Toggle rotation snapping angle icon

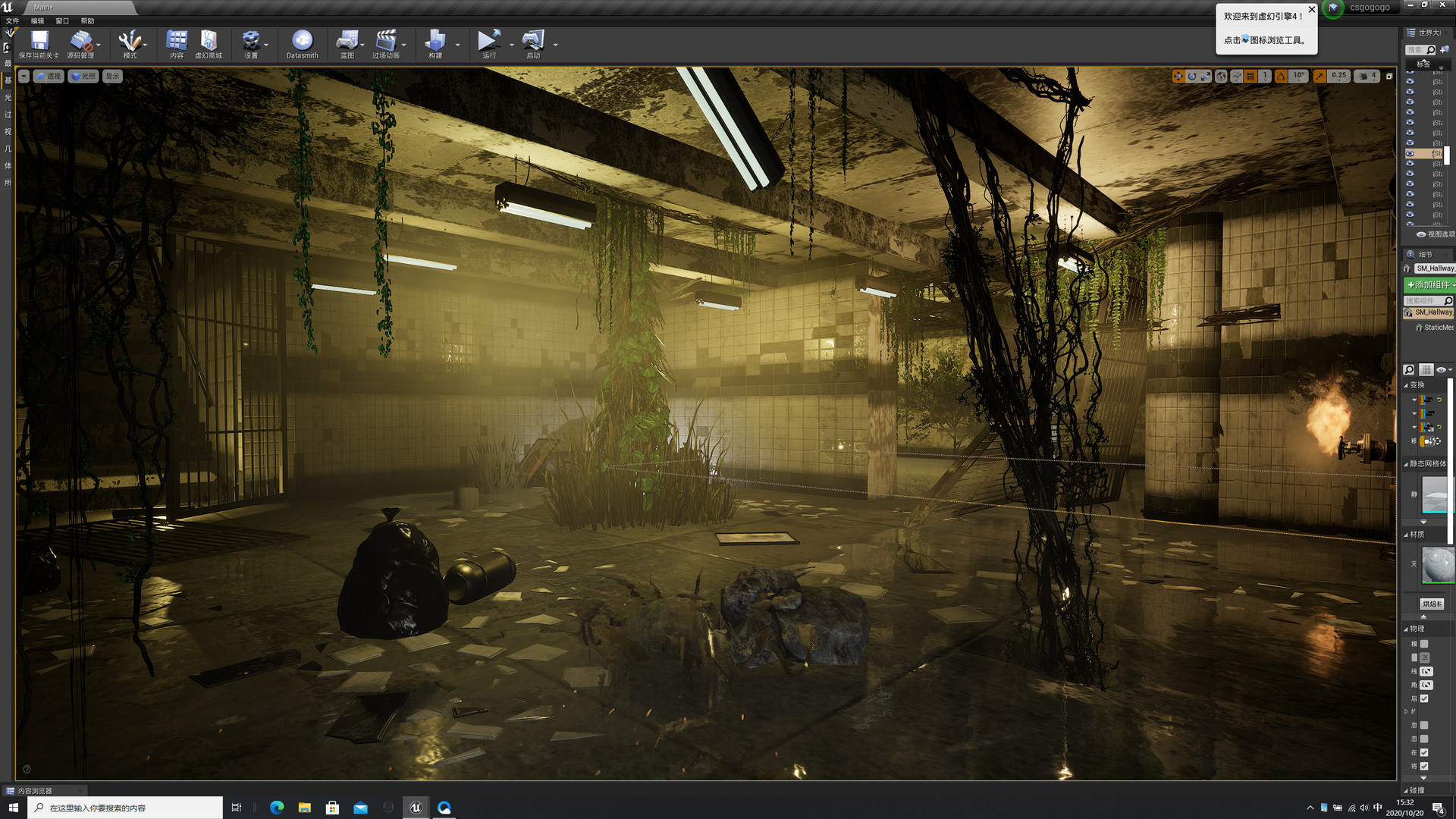click(1281, 76)
